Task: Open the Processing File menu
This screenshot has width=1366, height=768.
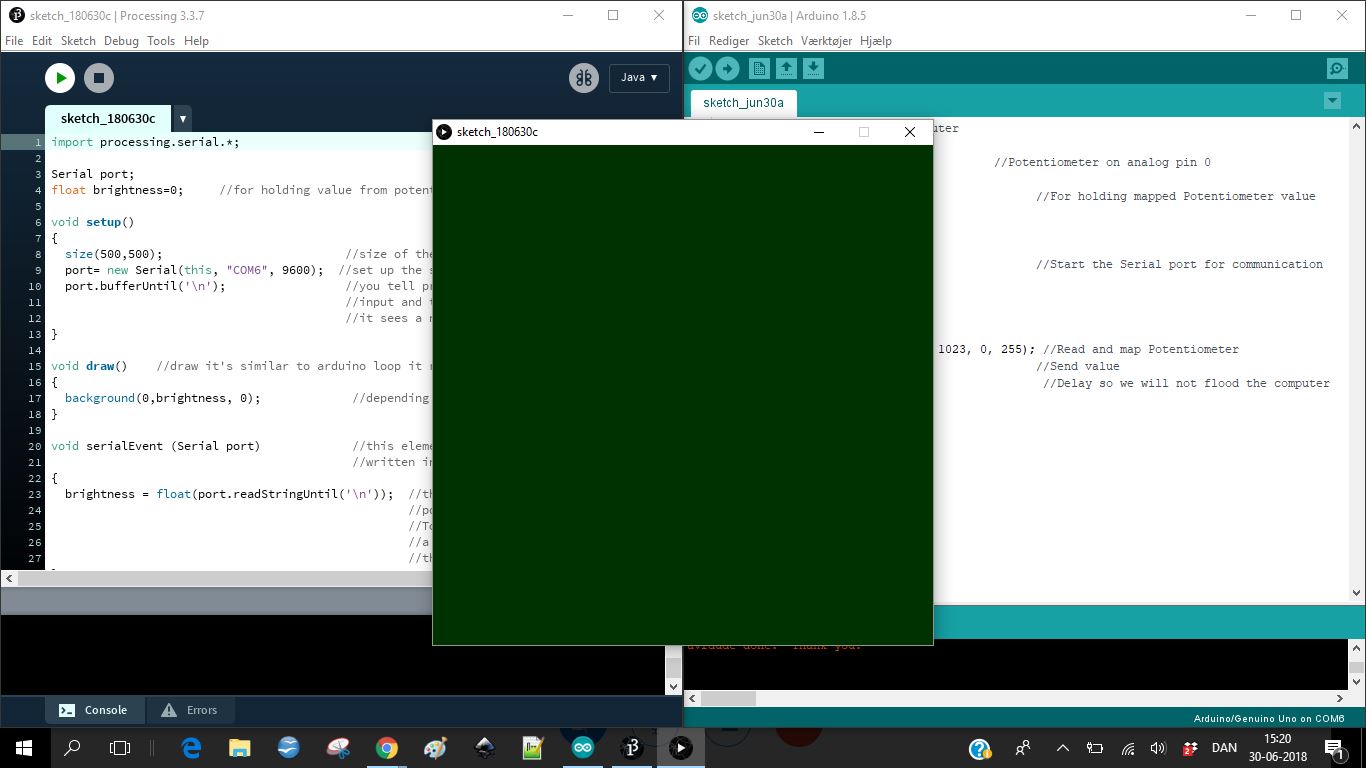Action: click(x=14, y=41)
